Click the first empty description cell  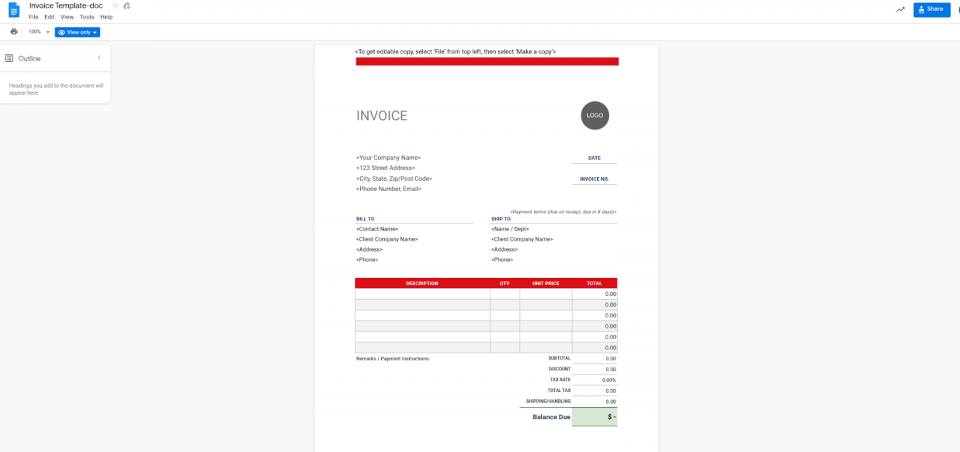click(x=422, y=294)
